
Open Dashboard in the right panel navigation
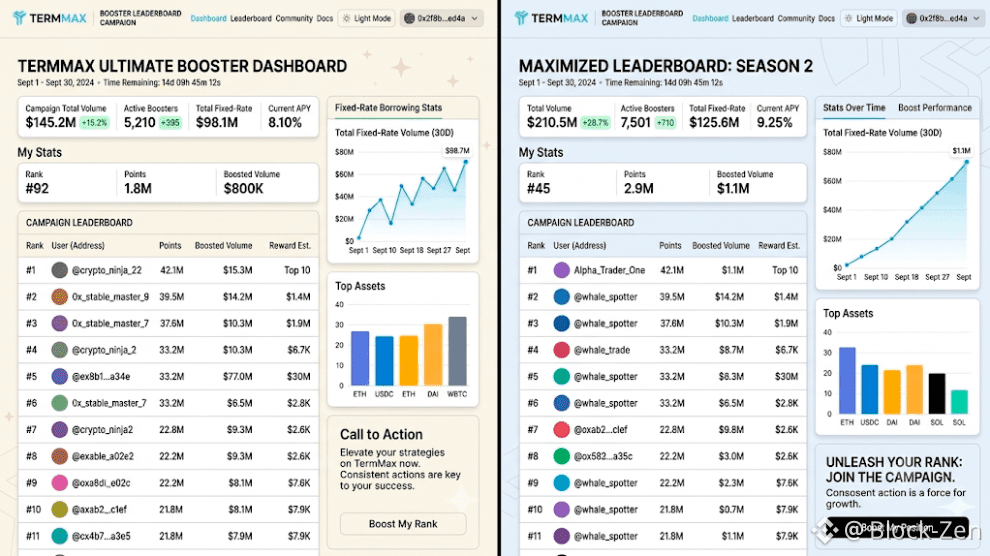(710, 18)
